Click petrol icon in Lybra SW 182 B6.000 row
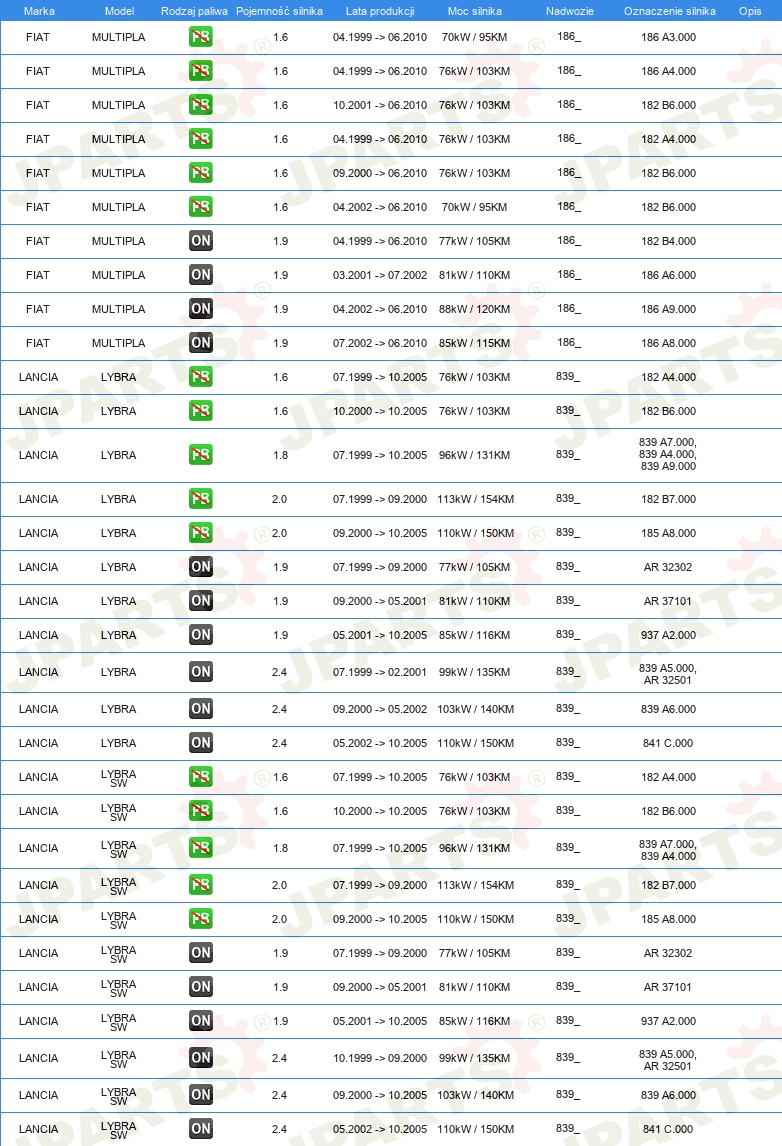This screenshot has height=1146, width=782. [200, 811]
